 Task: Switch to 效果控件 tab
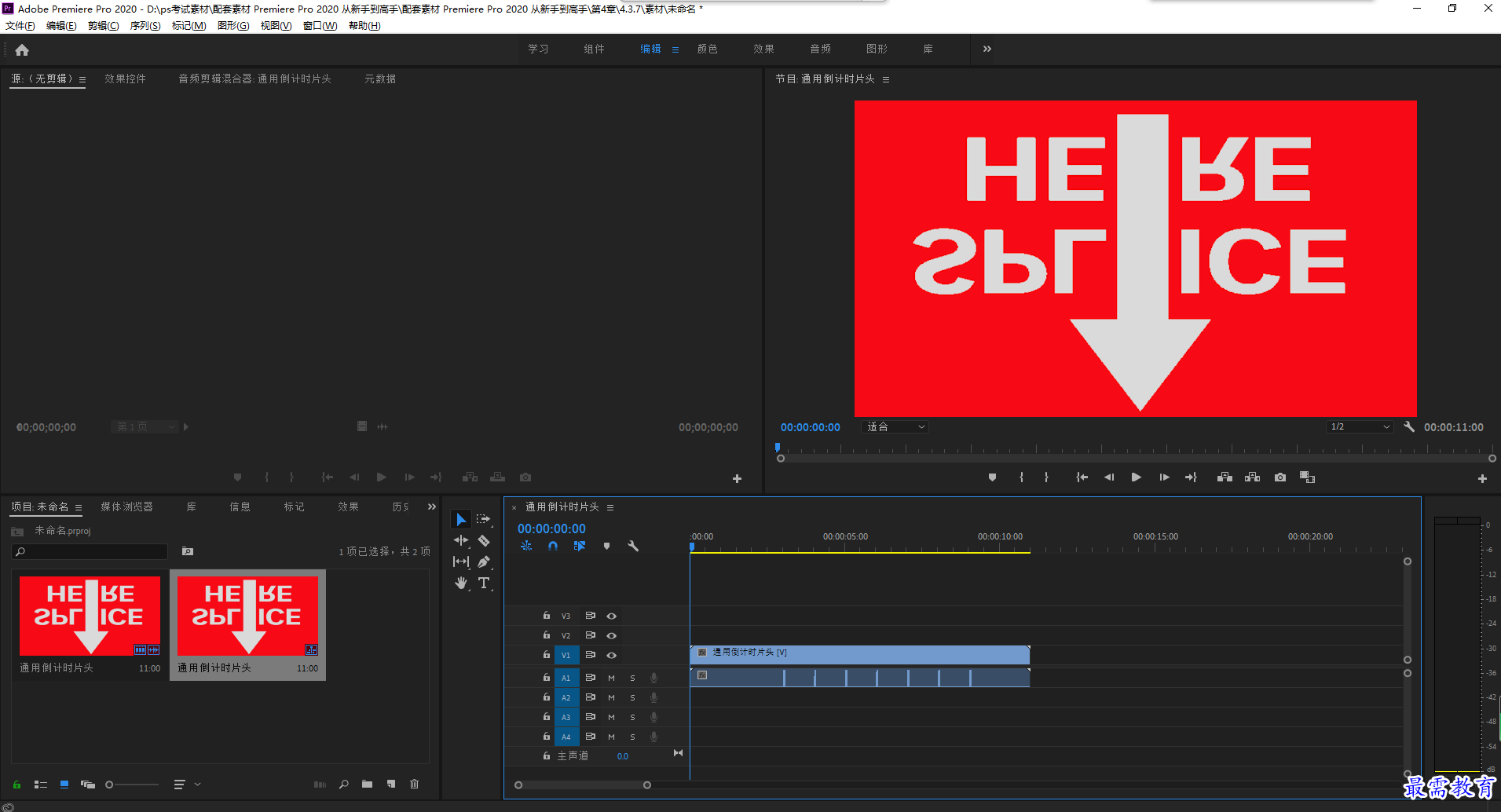pyautogui.click(x=125, y=79)
